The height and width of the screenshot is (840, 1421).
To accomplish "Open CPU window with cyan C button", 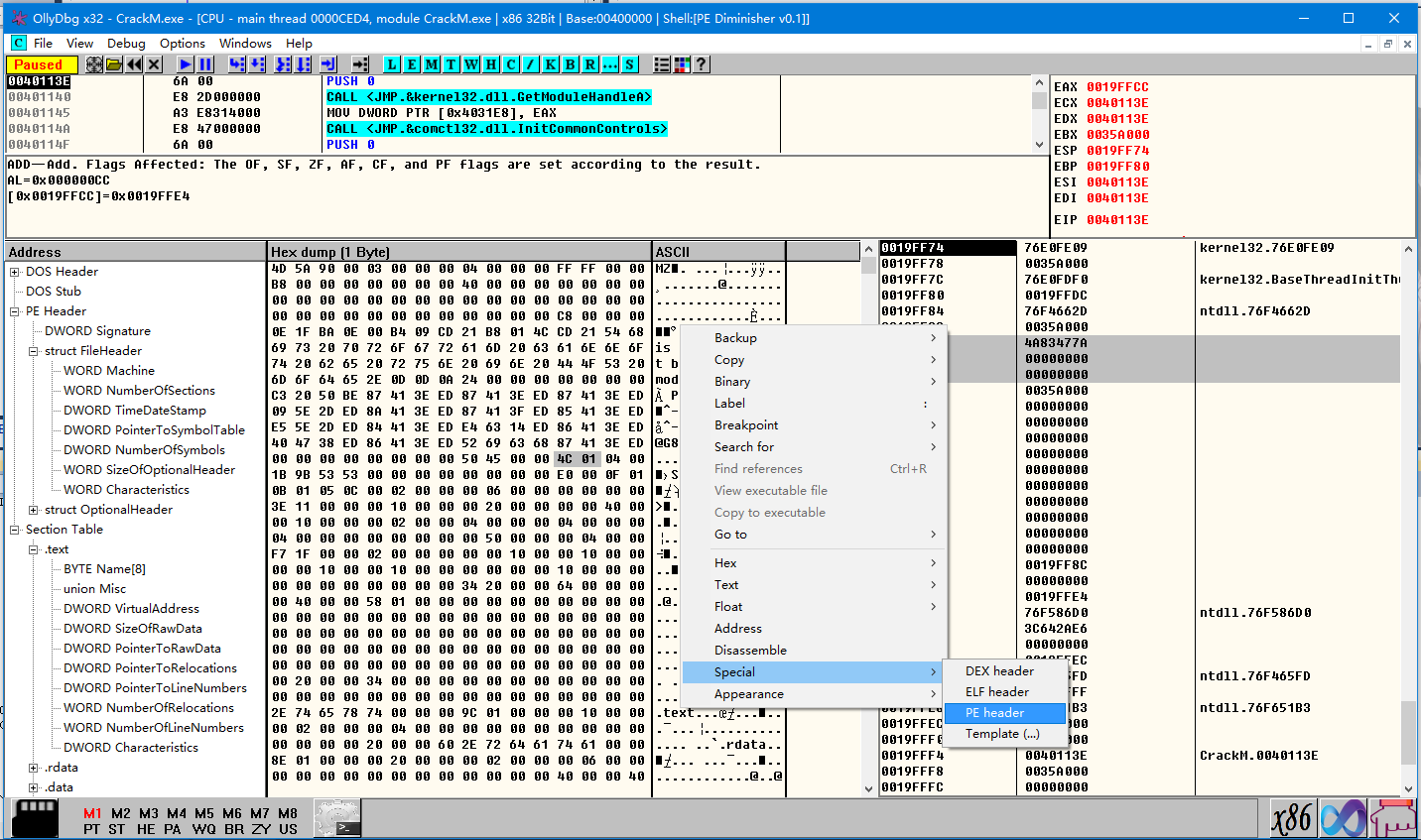I will pos(511,64).
